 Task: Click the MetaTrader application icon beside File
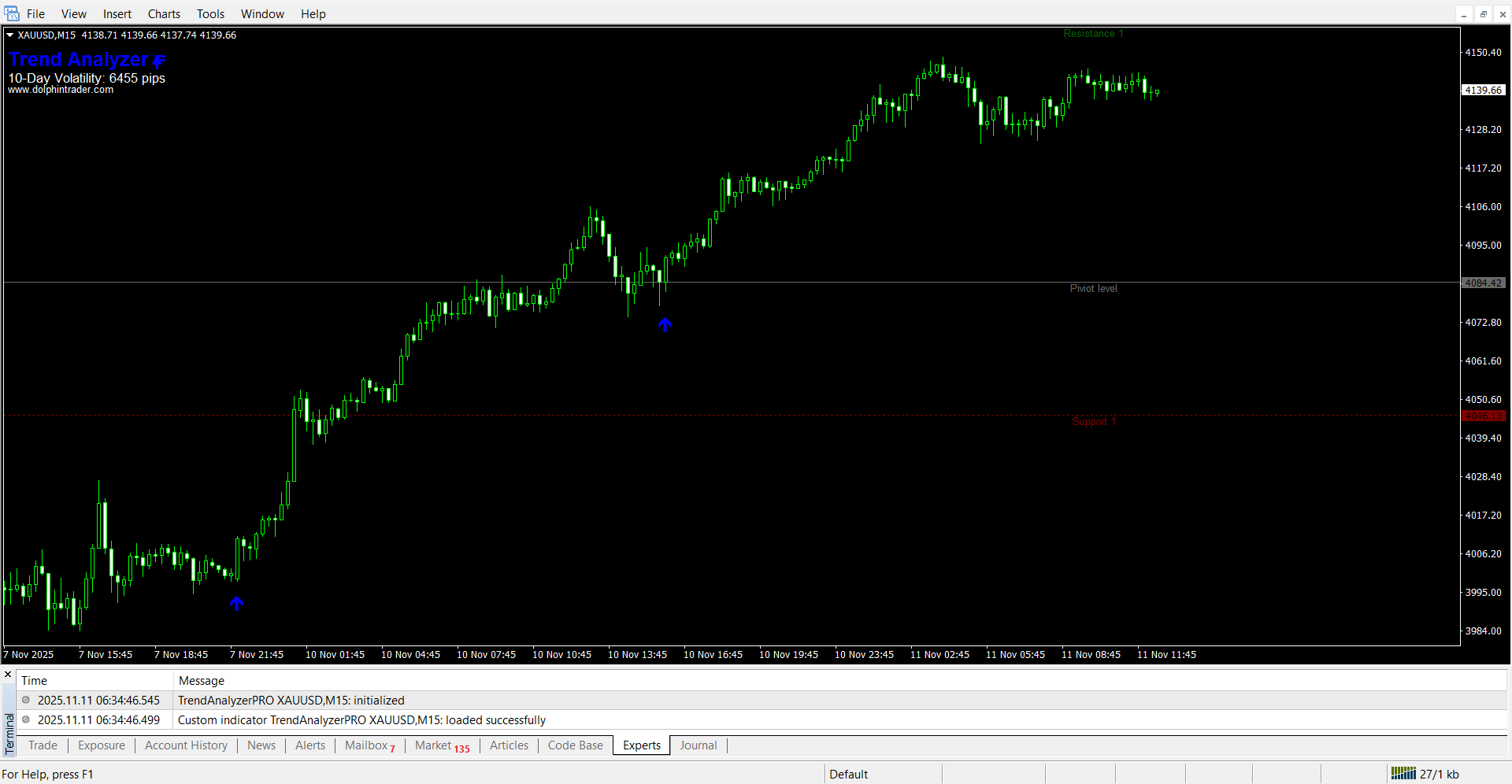point(11,13)
